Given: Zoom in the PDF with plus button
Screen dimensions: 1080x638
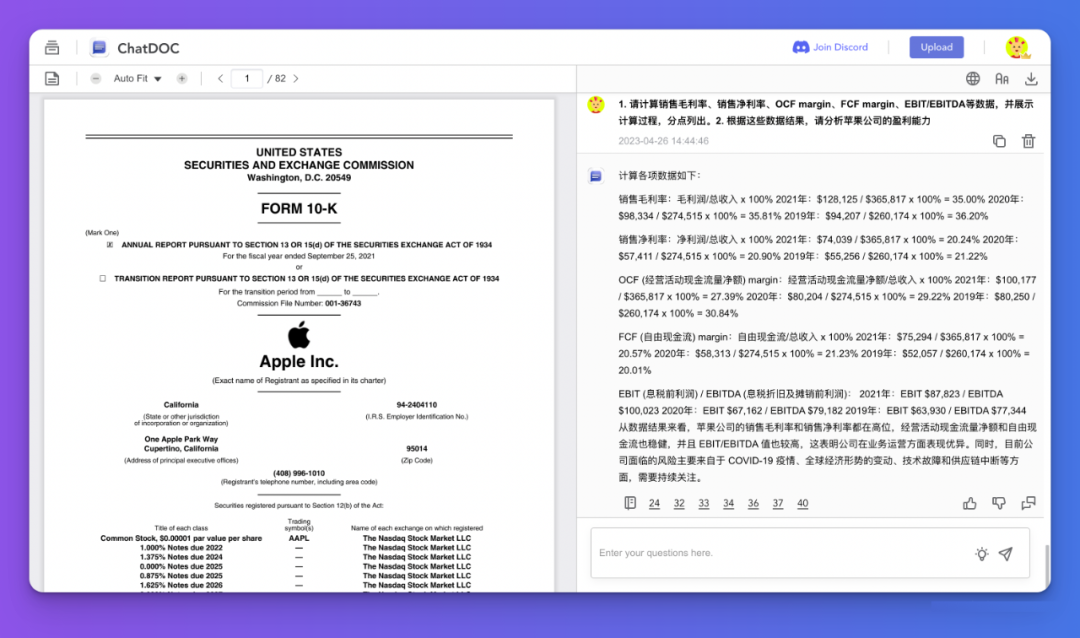Looking at the screenshot, I should 182,79.
